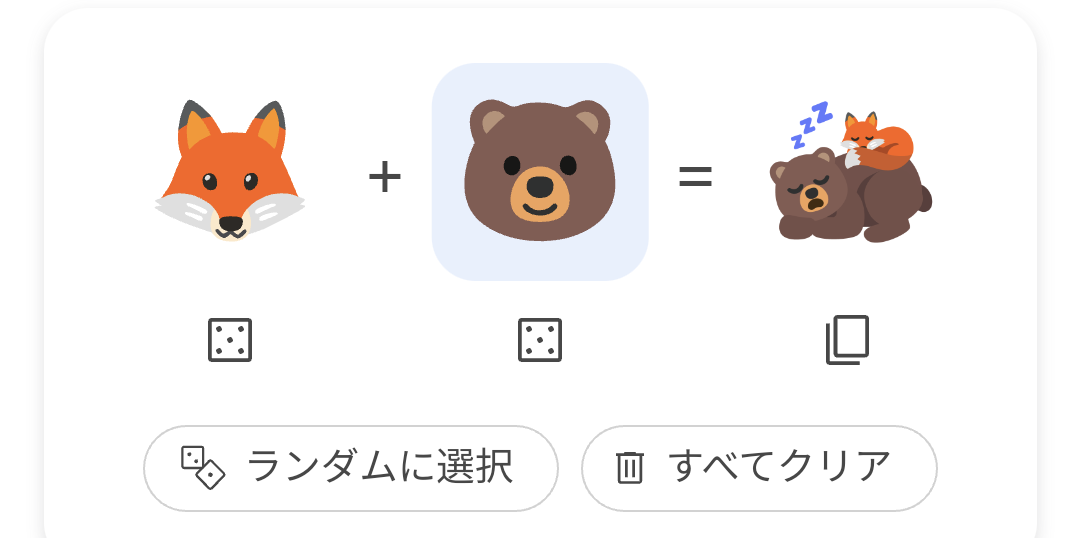Viewport: 1080px width, 538px height.
Task: Randomize the fox emoji with its dice icon
Action: pos(230,340)
